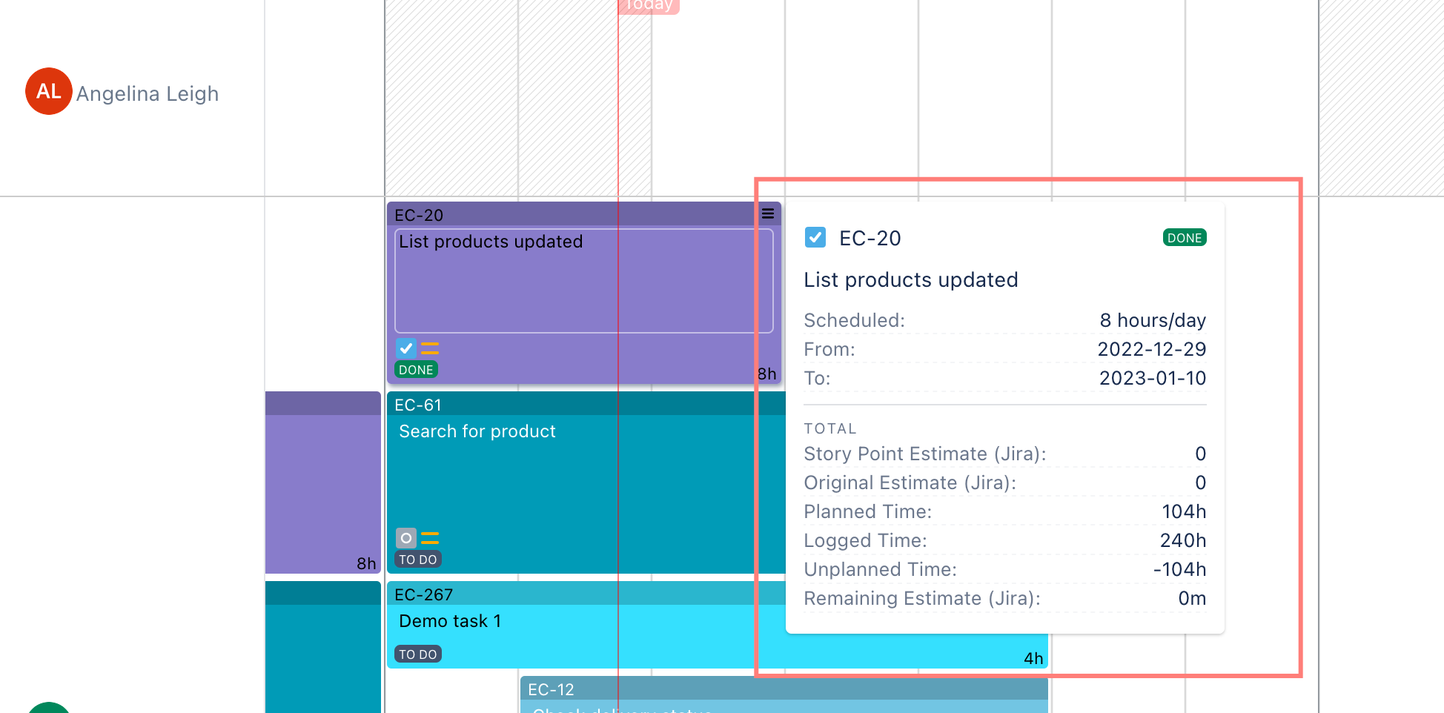Click the TO DO badge on EC-61 card
Viewport: 1444px width, 713px height.
click(418, 560)
